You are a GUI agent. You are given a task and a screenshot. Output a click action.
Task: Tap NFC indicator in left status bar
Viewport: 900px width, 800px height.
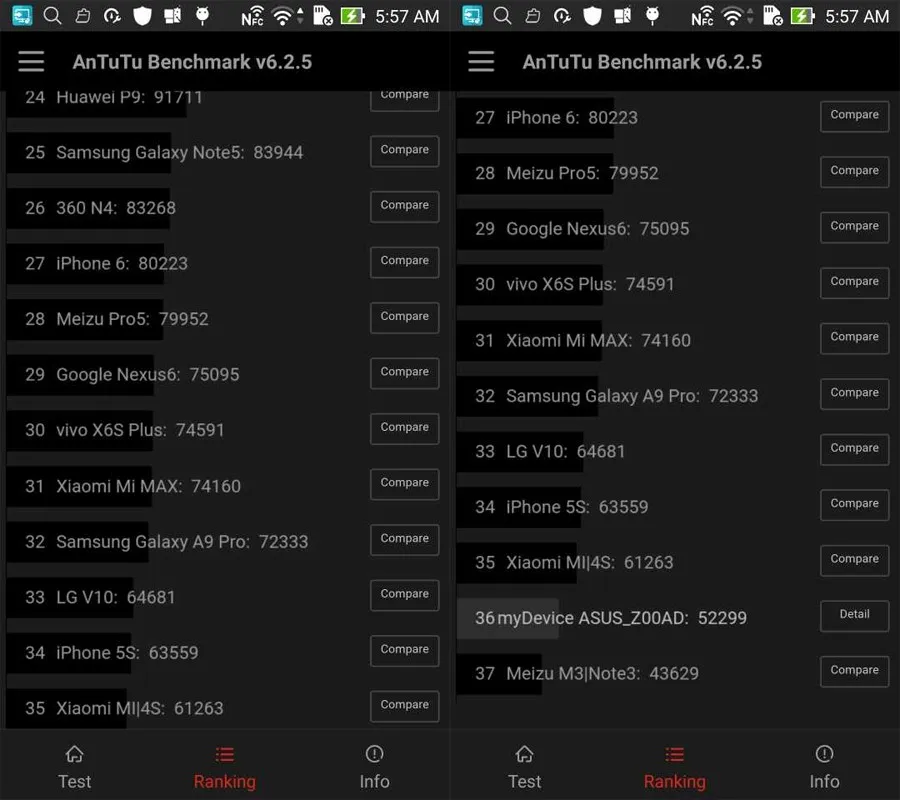pyautogui.click(x=253, y=16)
